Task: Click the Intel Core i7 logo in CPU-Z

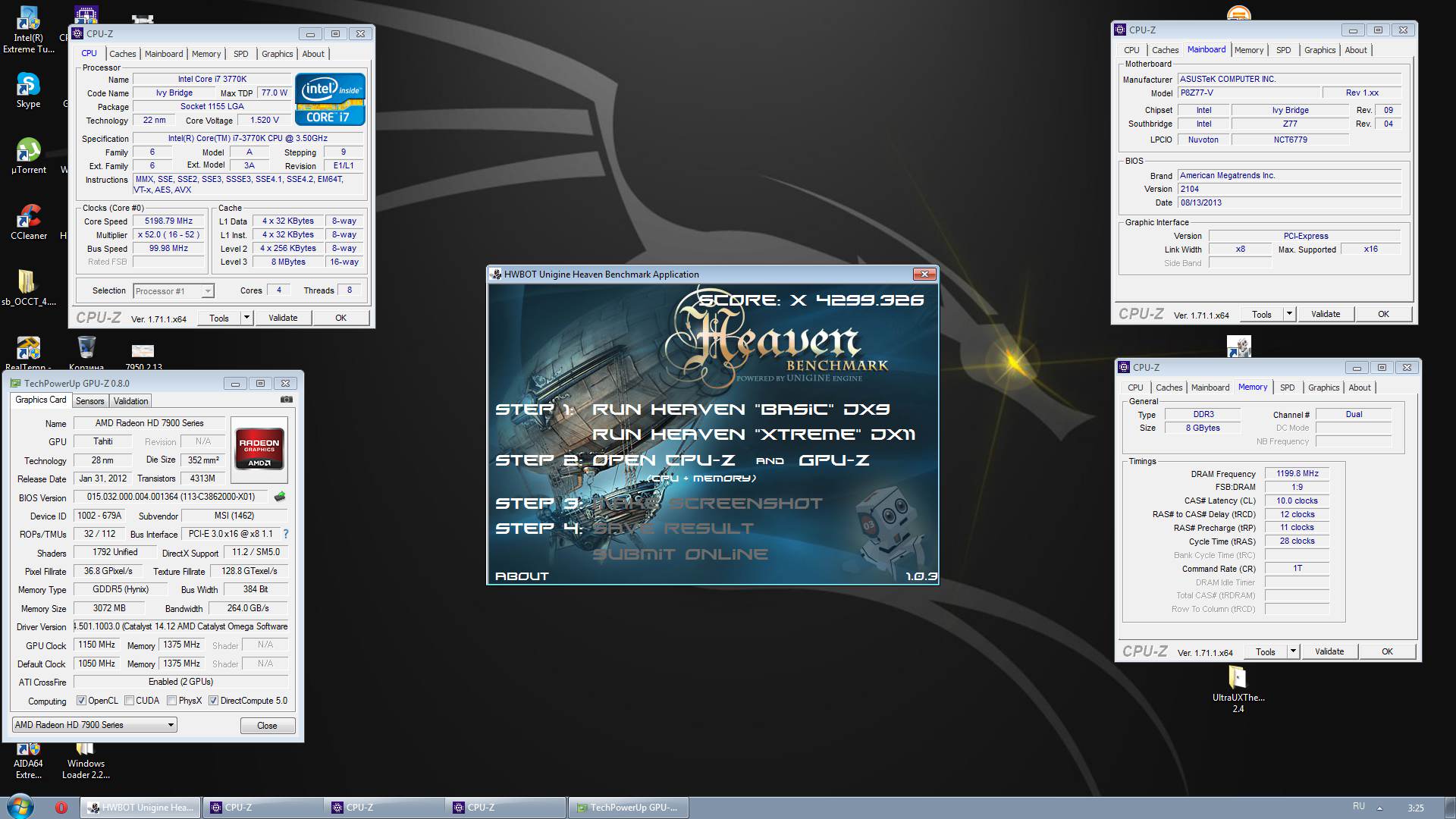Action: pos(330,99)
